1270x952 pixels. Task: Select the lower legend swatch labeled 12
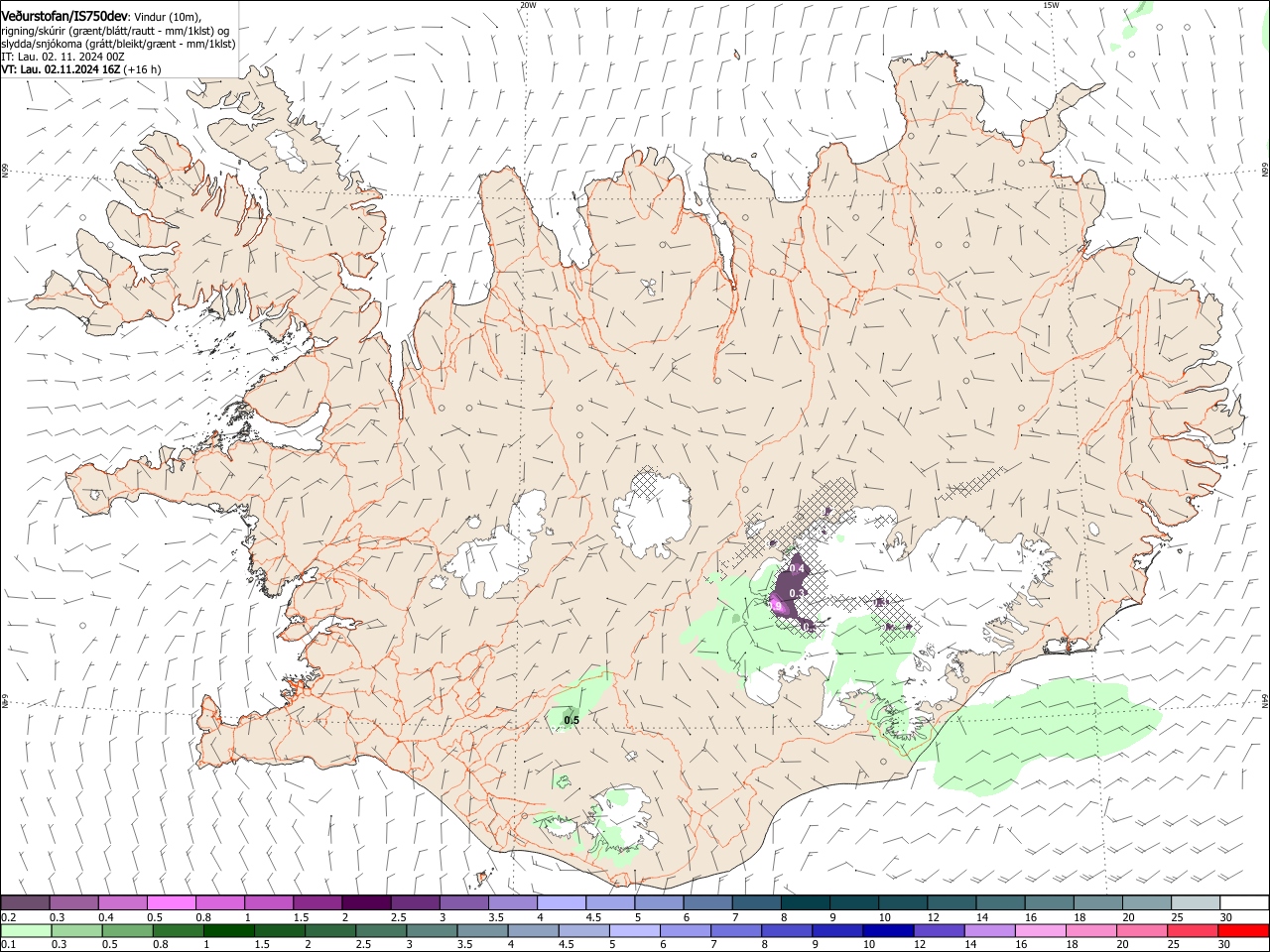[939, 930]
